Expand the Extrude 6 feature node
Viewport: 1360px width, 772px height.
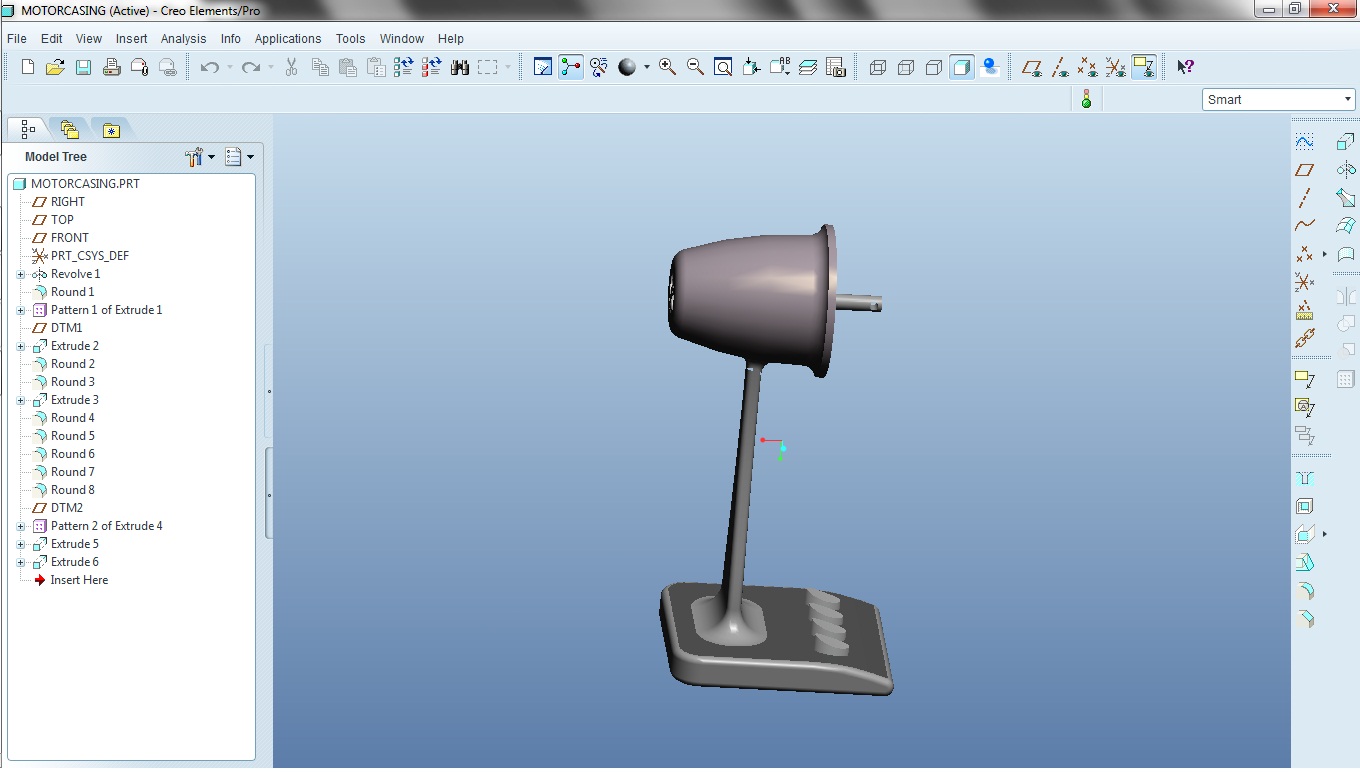(x=20, y=562)
